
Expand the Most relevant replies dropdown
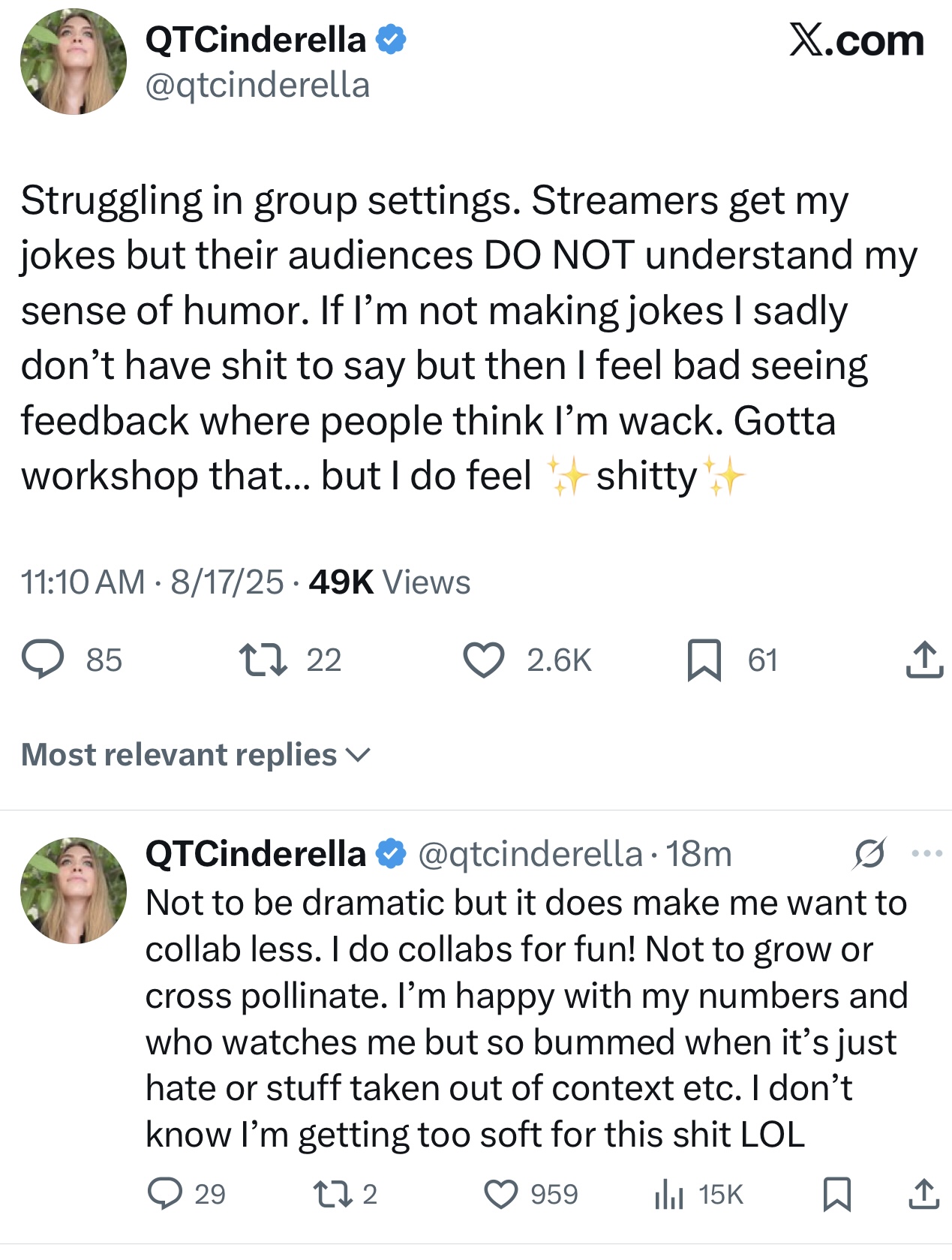click(196, 755)
